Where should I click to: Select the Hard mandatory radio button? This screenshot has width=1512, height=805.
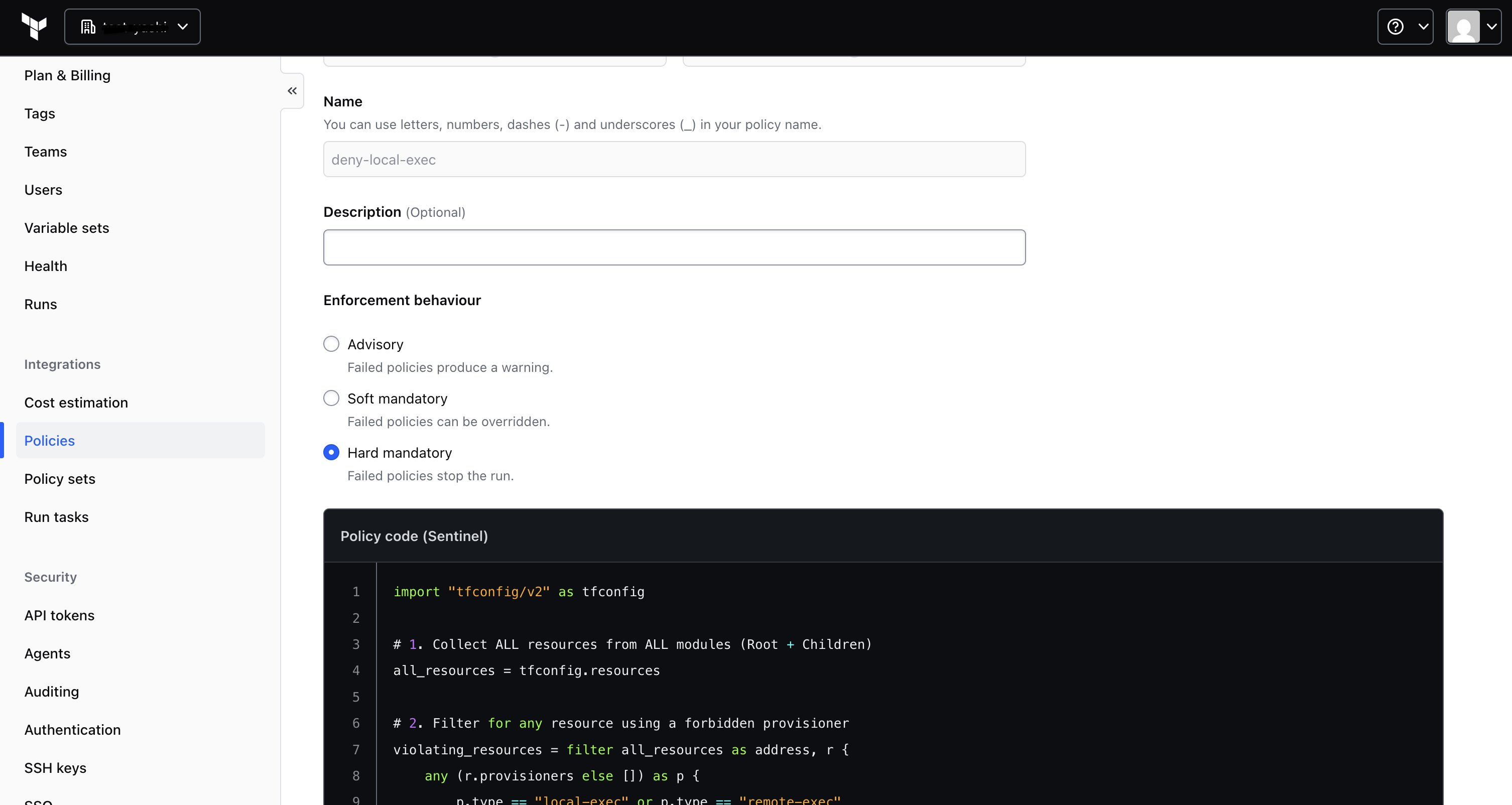[331, 452]
